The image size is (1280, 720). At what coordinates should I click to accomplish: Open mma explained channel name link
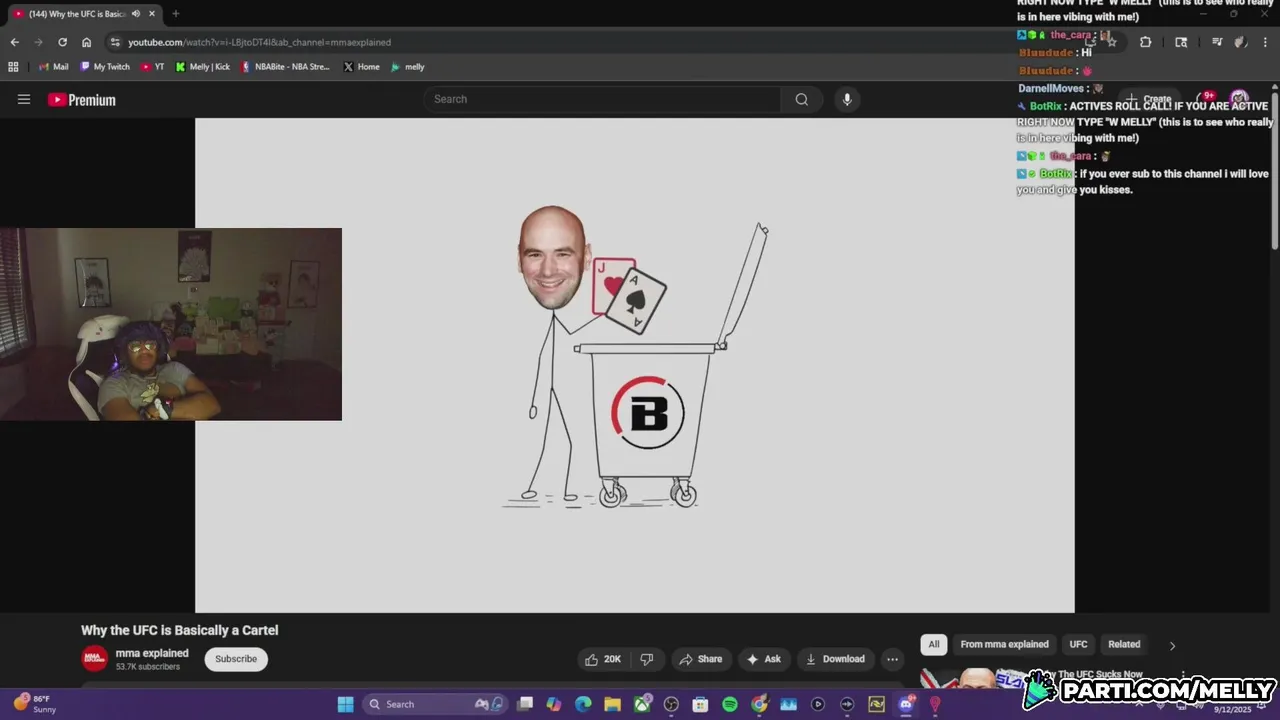click(152, 653)
